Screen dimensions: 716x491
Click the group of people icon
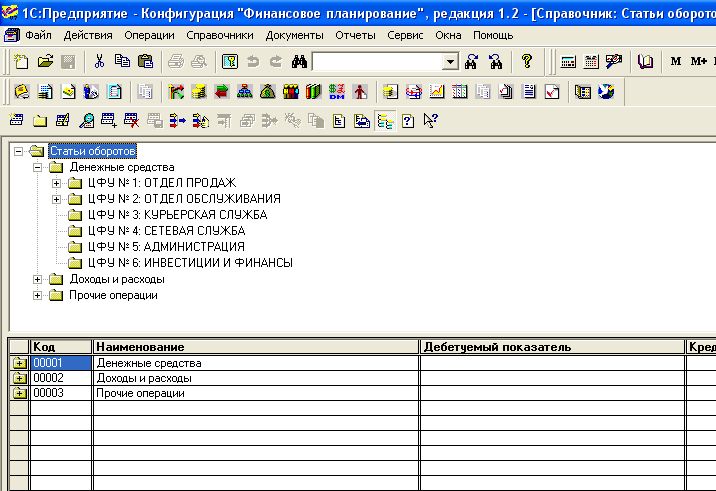[x=290, y=92]
